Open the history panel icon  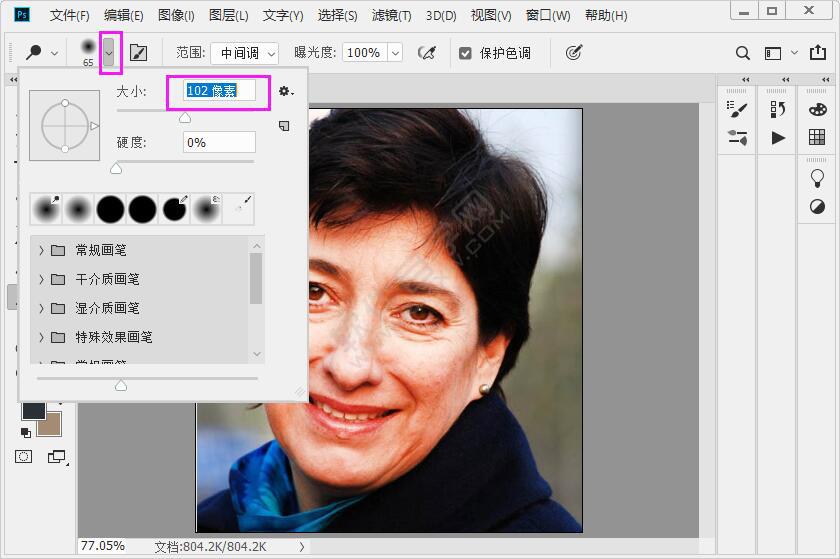coord(778,109)
